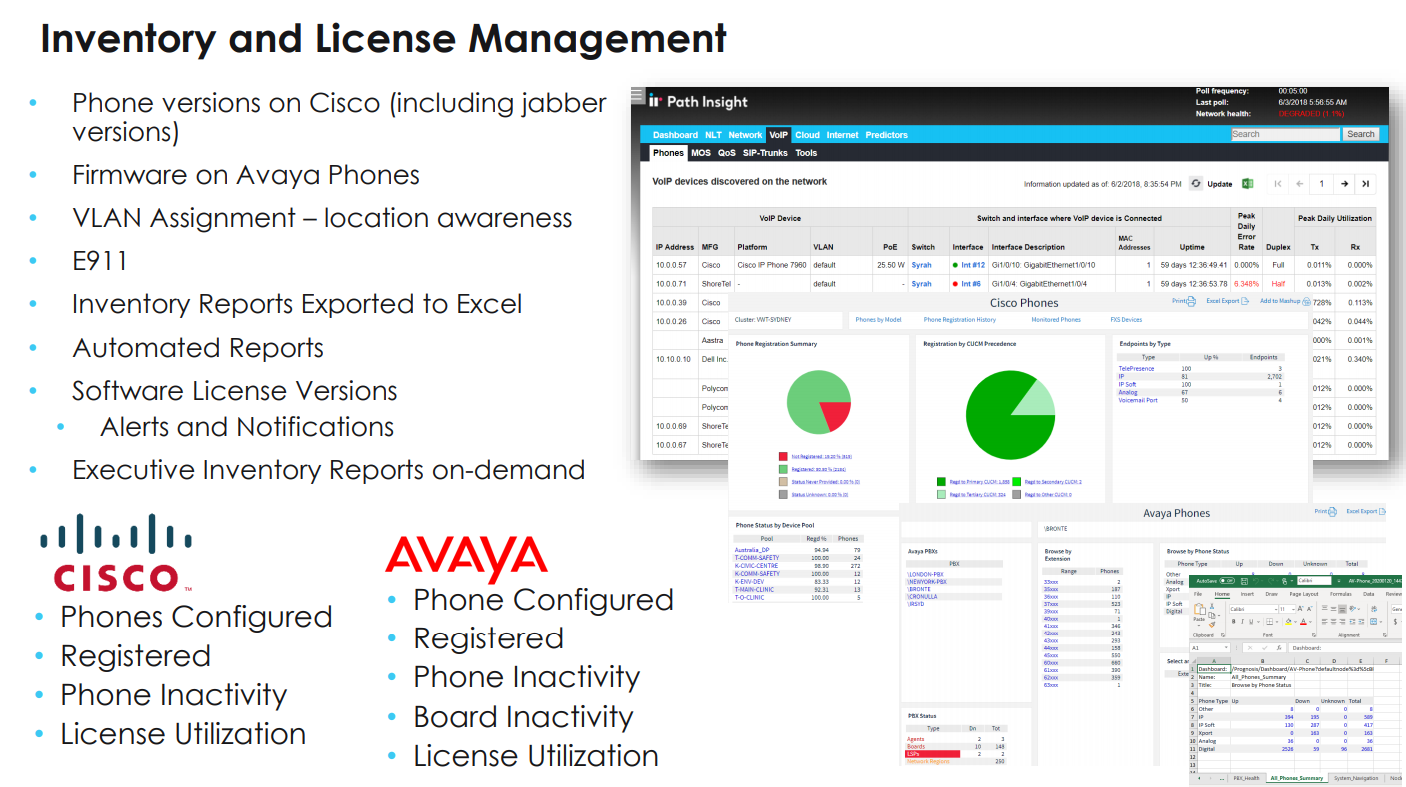This screenshot has width=1406, height=787.
Task: Go to next page arrow
Action: point(1344,184)
